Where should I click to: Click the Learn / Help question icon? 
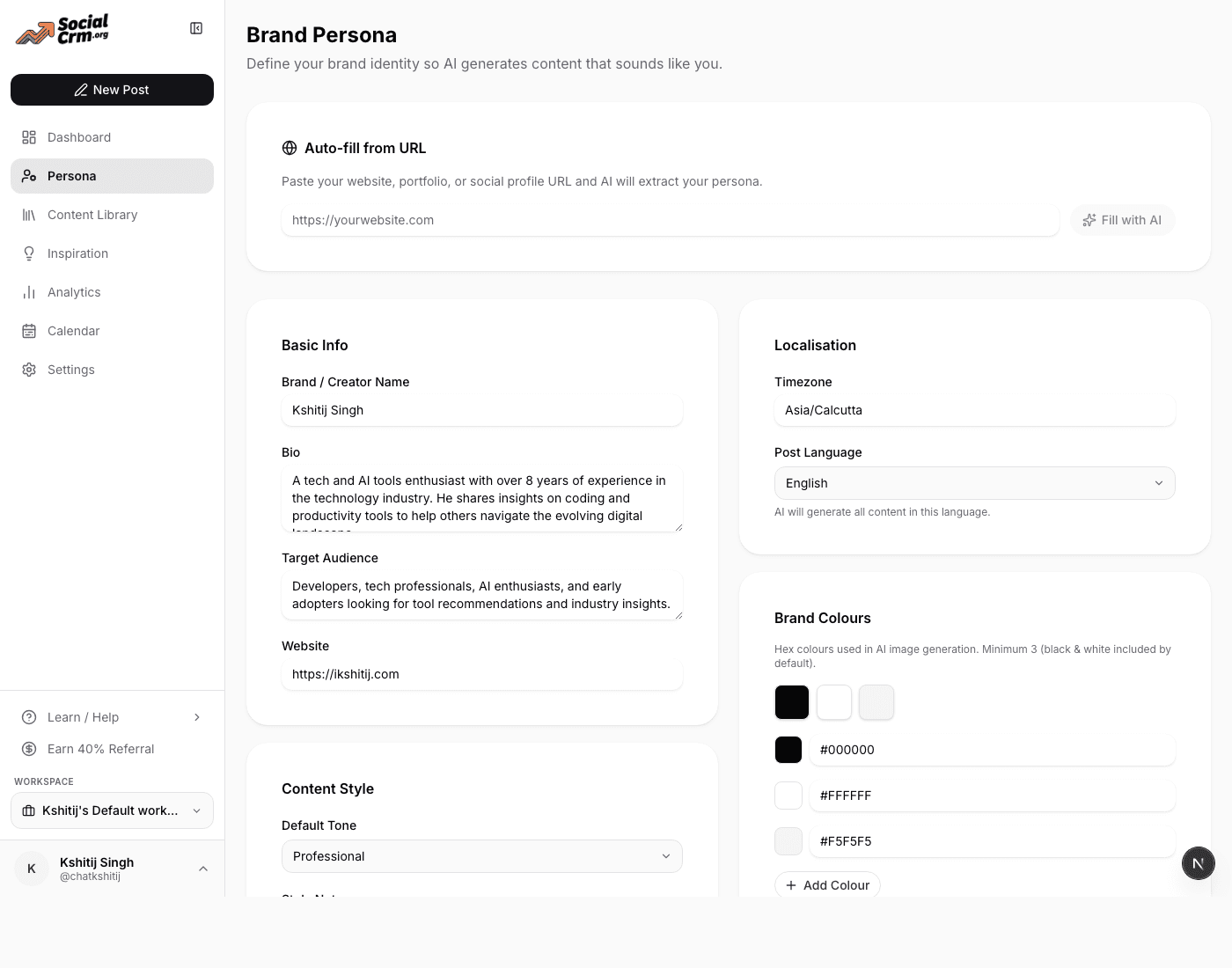(x=29, y=717)
